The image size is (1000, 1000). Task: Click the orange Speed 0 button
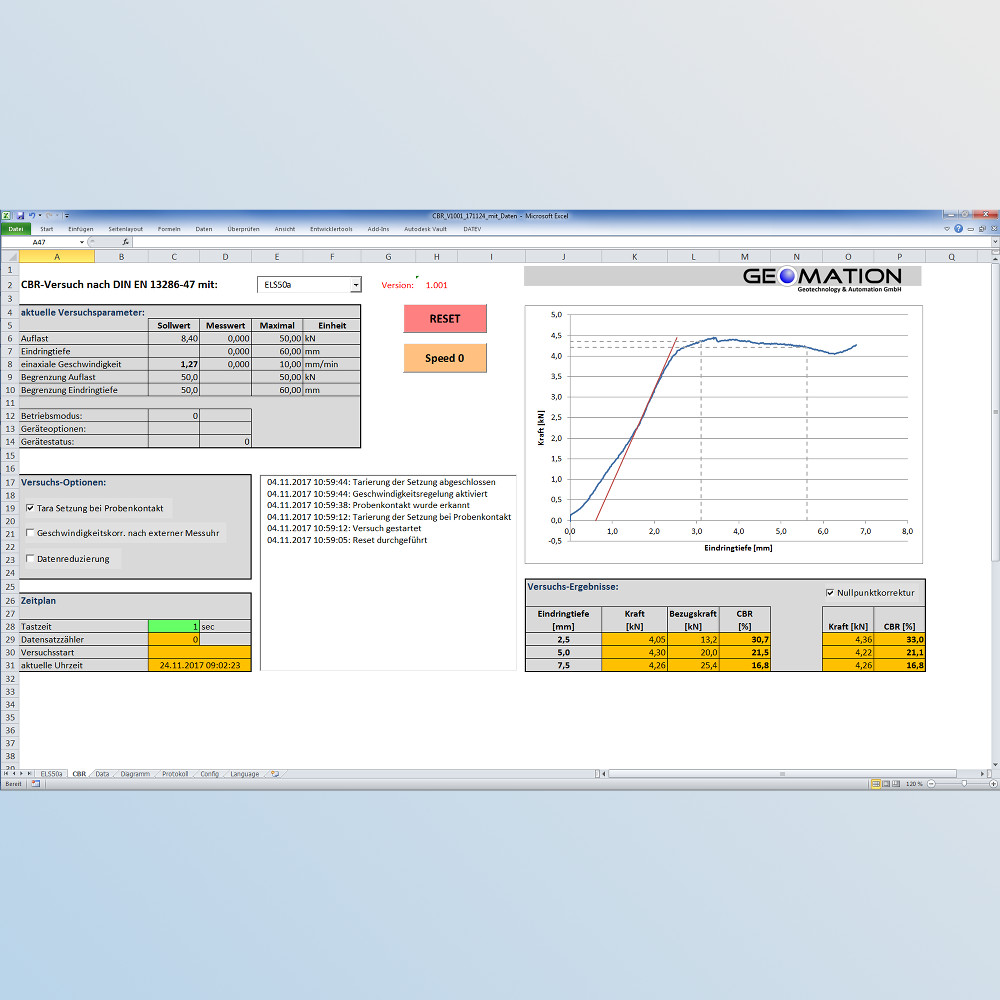click(445, 358)
